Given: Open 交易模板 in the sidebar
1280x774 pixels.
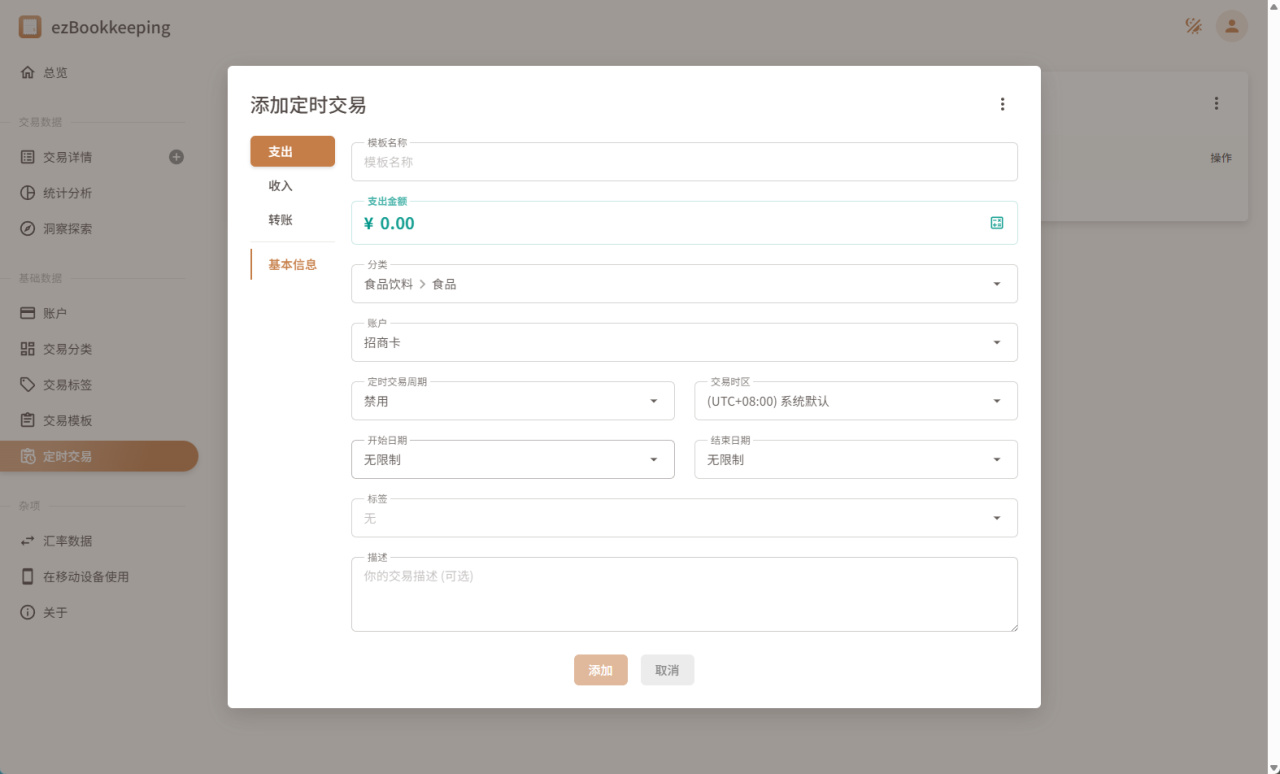Looking at the screenshot, I should coord(99,420).
